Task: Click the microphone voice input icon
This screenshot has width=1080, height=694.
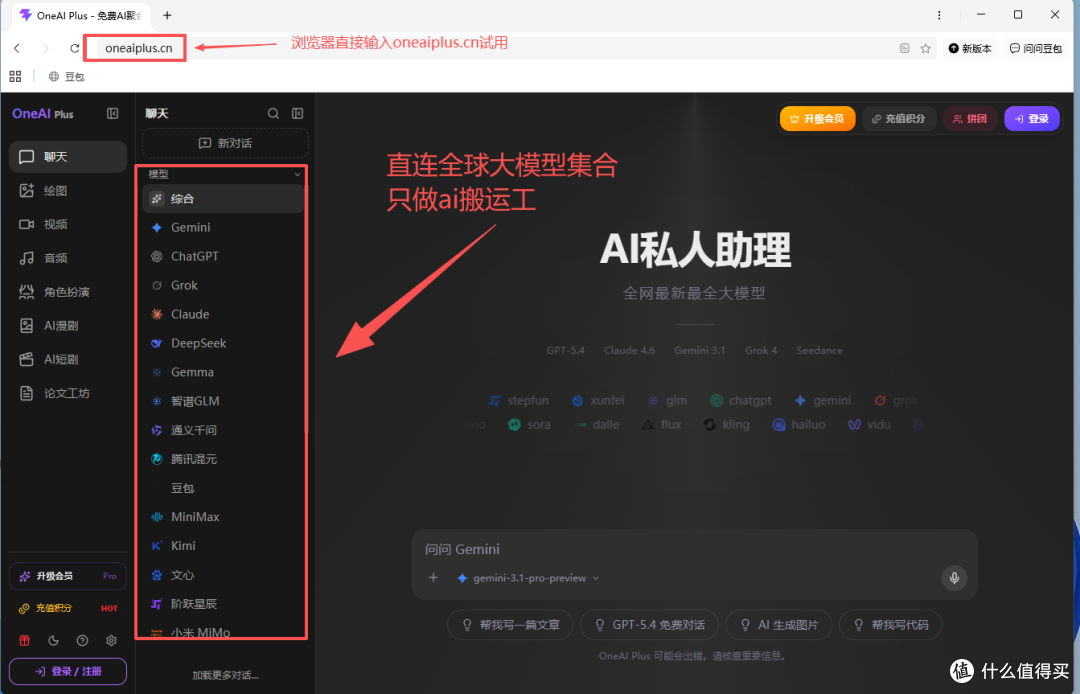Action: click(954, 578)
